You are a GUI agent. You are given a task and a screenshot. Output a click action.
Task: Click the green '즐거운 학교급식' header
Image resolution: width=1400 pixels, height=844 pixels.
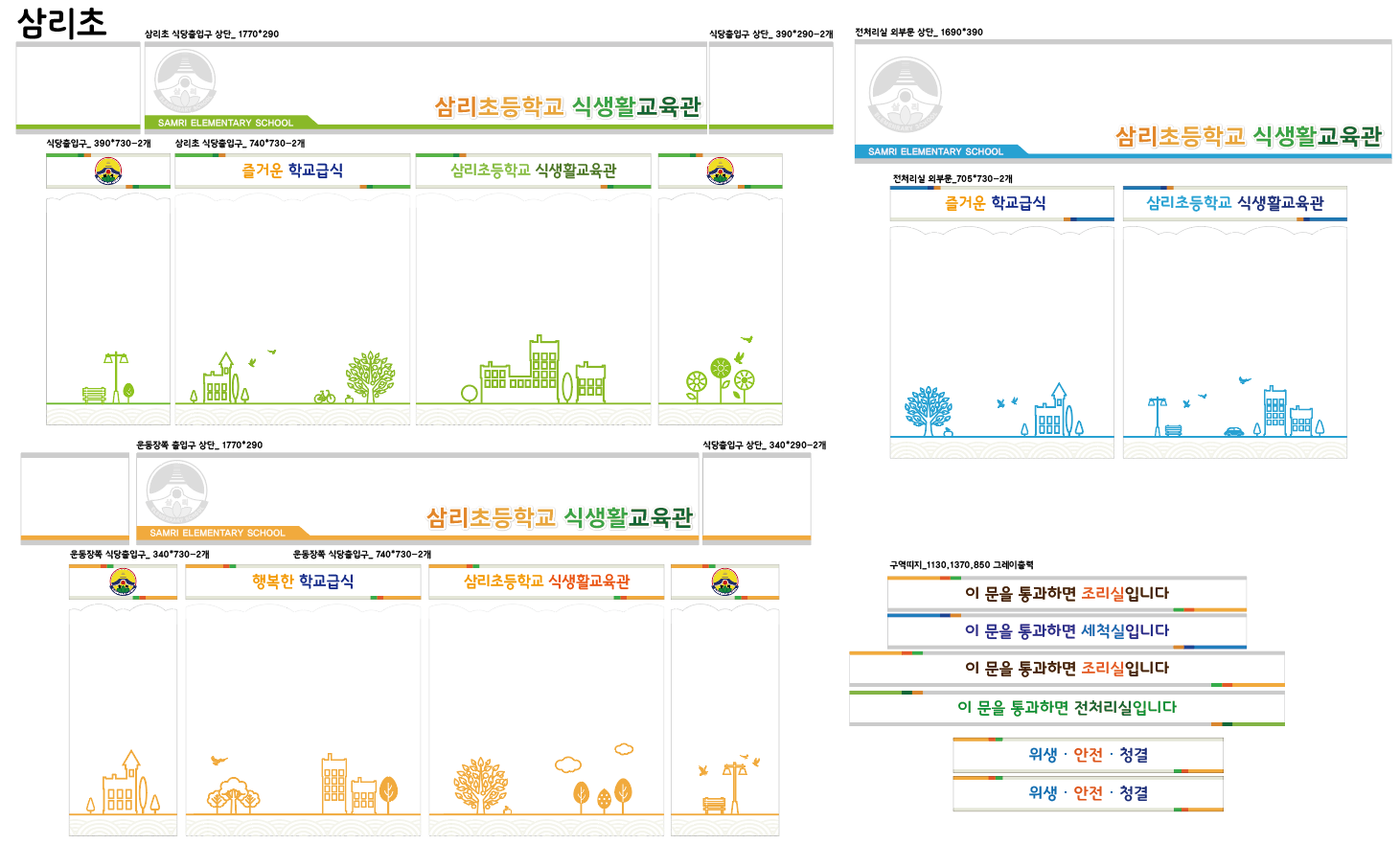(x=292, y=171)
